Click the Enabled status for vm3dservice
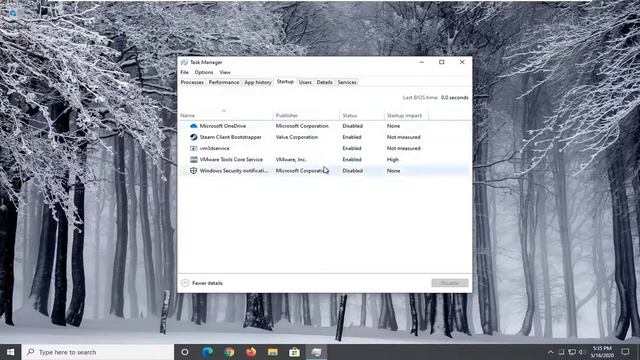 [x=352, y=148]
